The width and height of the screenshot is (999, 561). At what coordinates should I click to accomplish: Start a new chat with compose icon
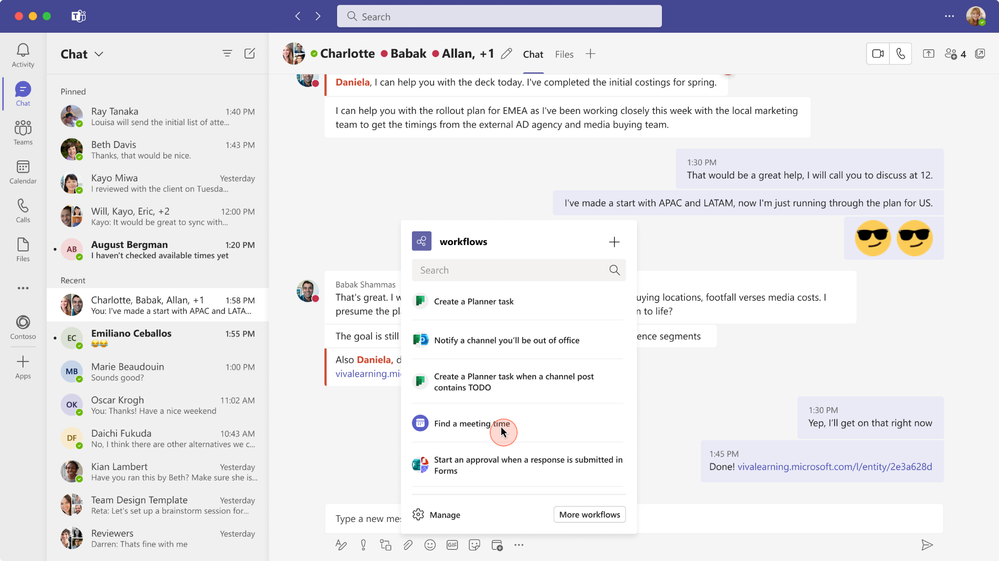250,53
